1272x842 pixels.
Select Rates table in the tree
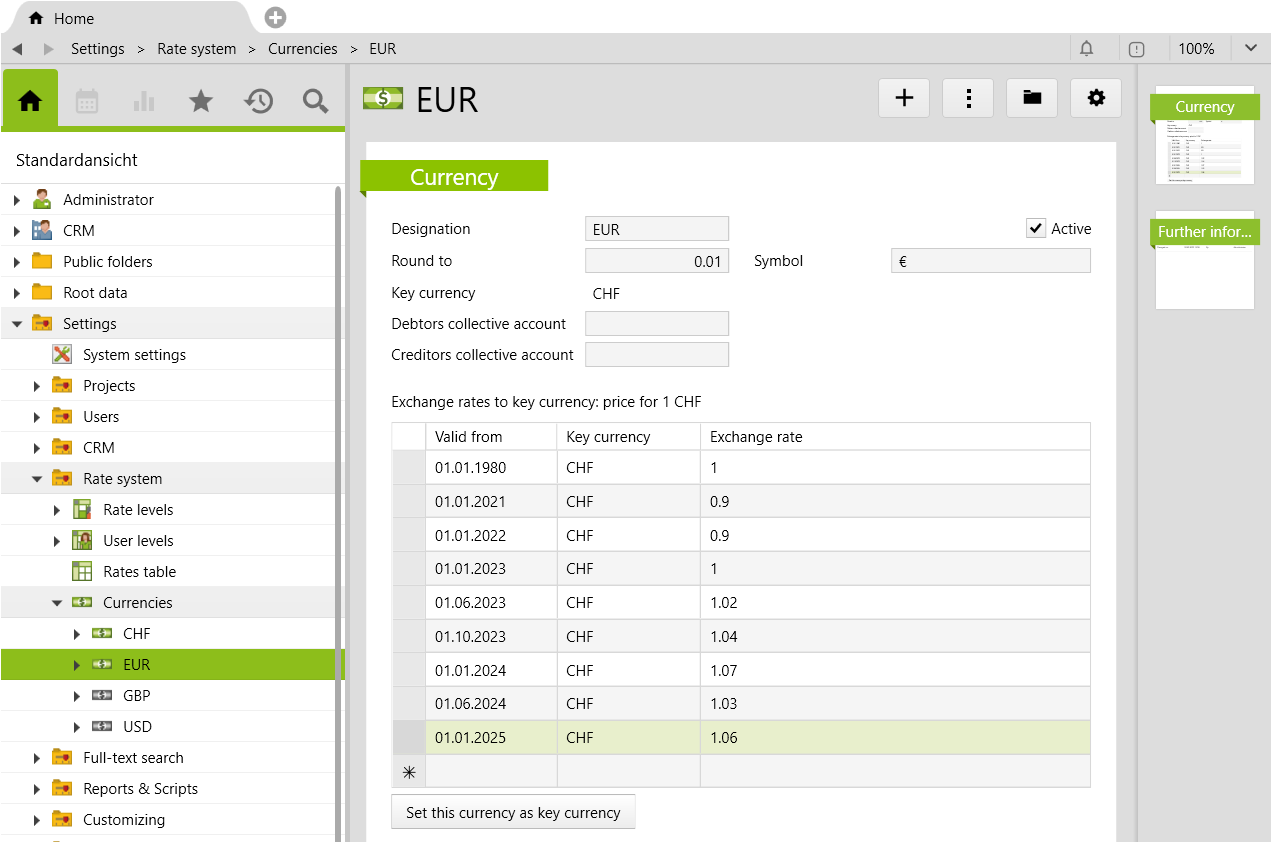click(x=139, y=572)
